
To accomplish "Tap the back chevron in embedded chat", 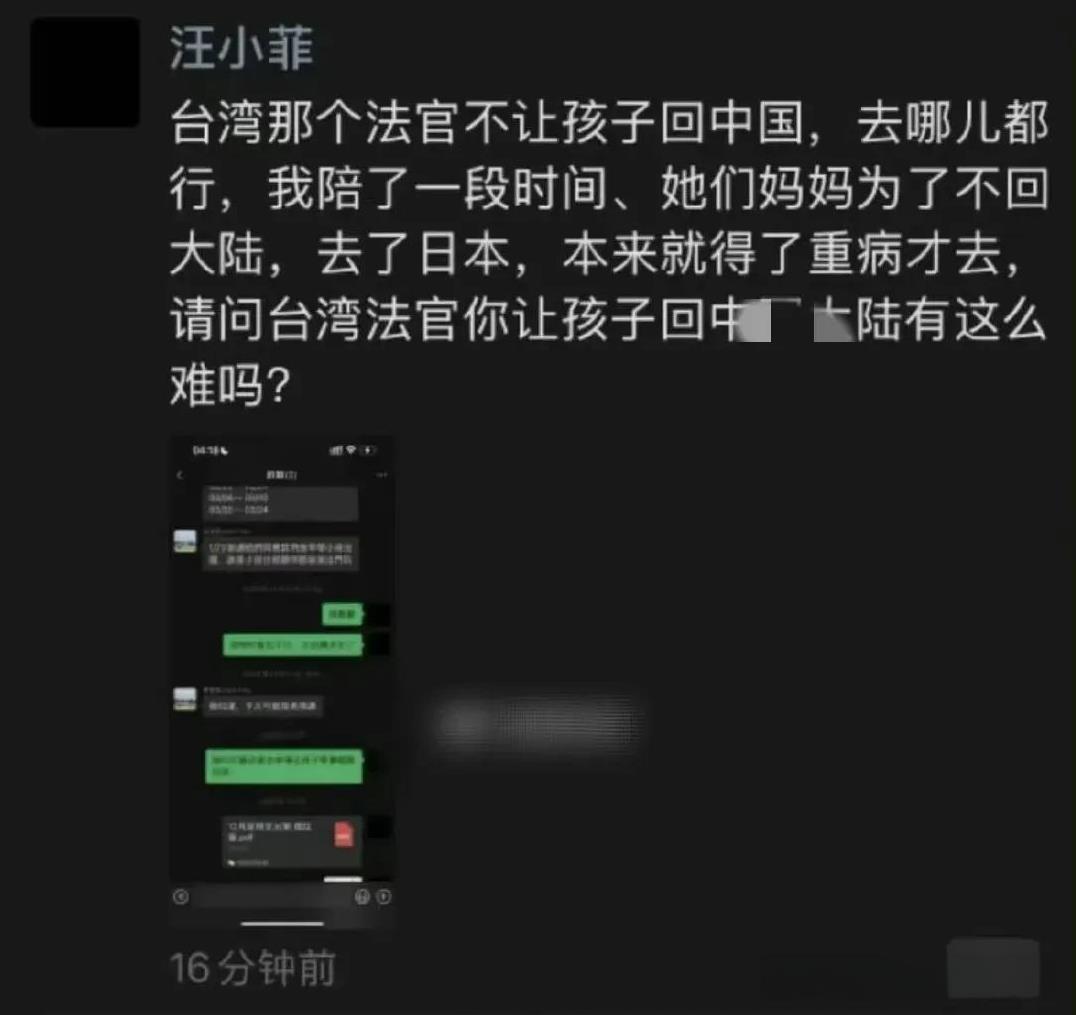I will coord(180,475).
